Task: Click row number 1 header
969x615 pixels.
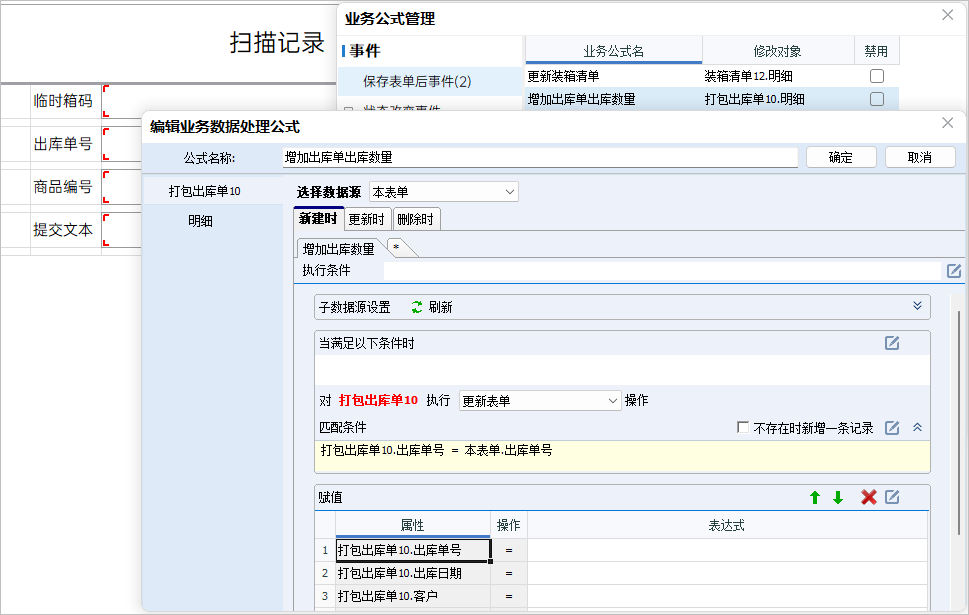Action: pos(325,550)
